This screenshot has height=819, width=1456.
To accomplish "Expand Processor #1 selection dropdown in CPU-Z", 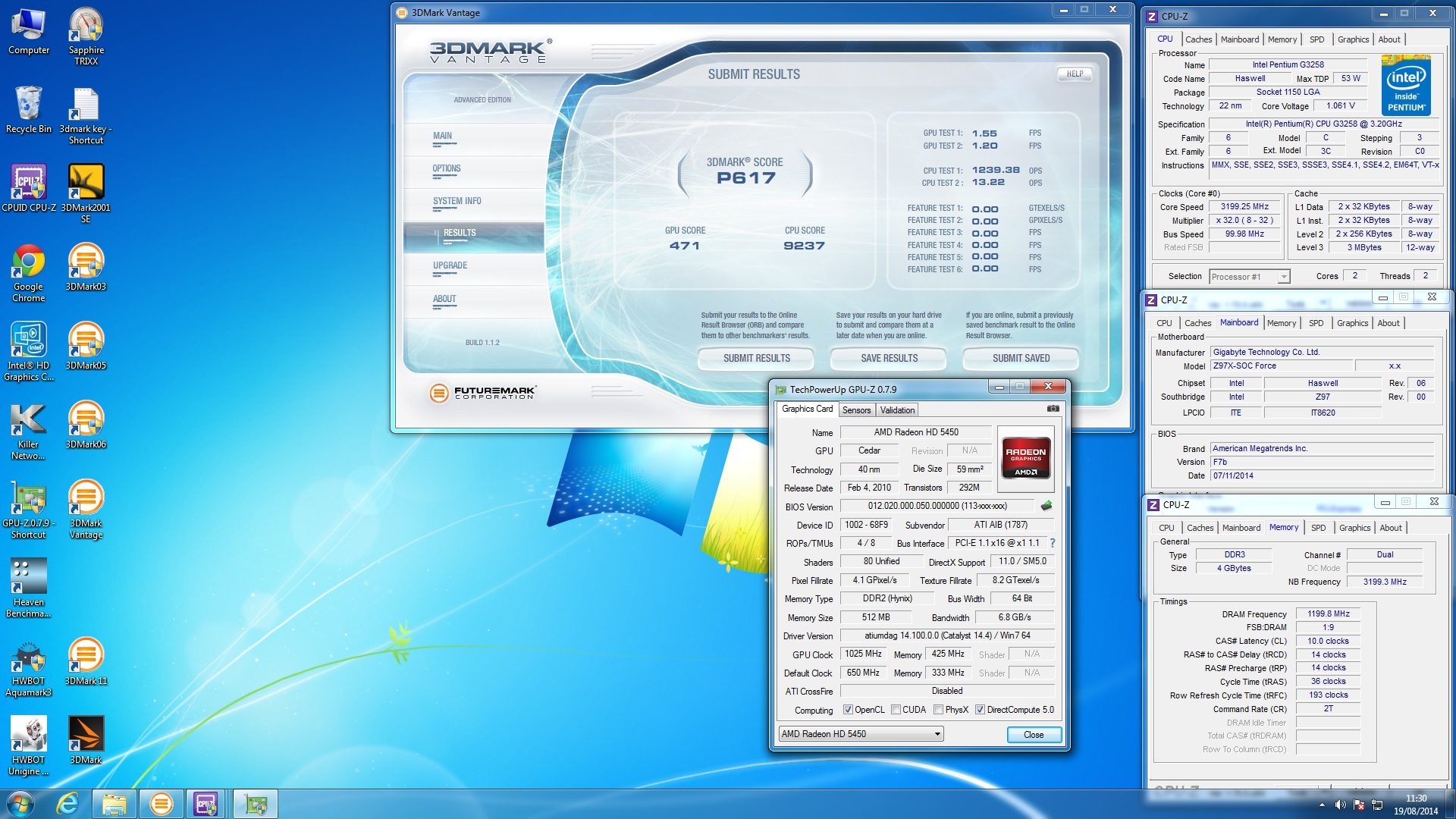I will [1249, 277].
